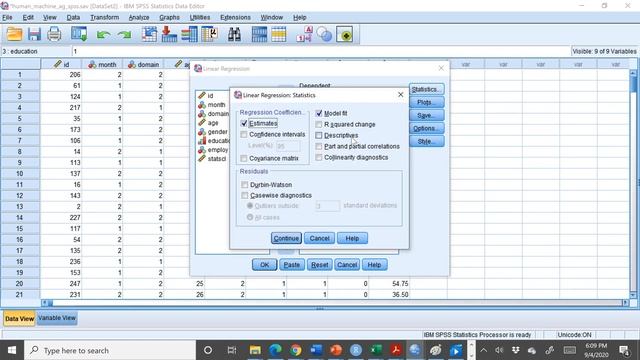
Task: Click the Value labels icon
Action: click(x=304, y=34)
